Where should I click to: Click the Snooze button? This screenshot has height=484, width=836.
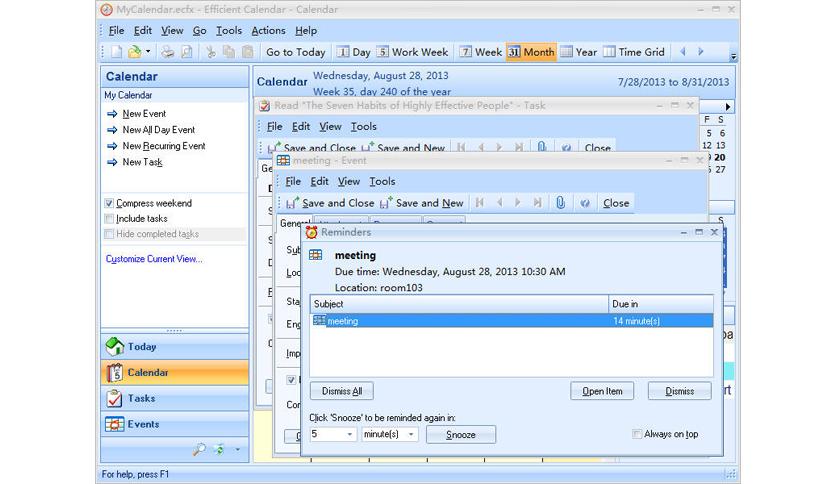tap(461, 434)
